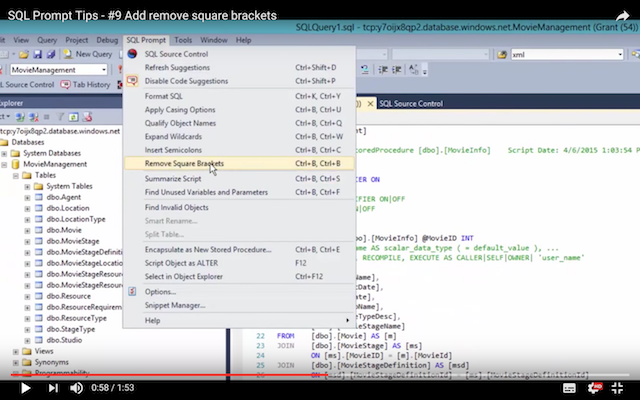The image size is (640, 400).
Task: Click the Connect Object Explorer icon
Action: tap(20, 117)
